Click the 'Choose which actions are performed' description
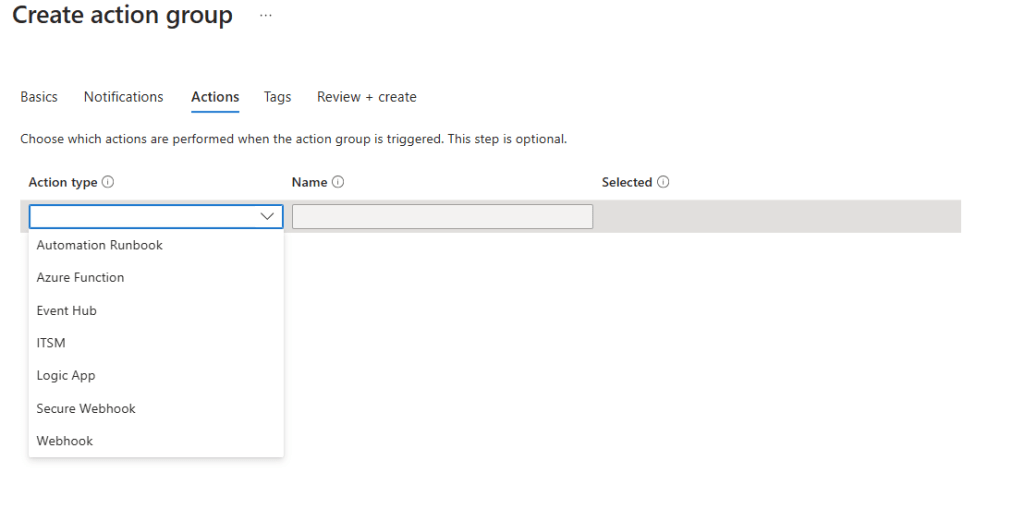Image resolution: width=1024 pixels, height=509 pixels. pos(293,139)
